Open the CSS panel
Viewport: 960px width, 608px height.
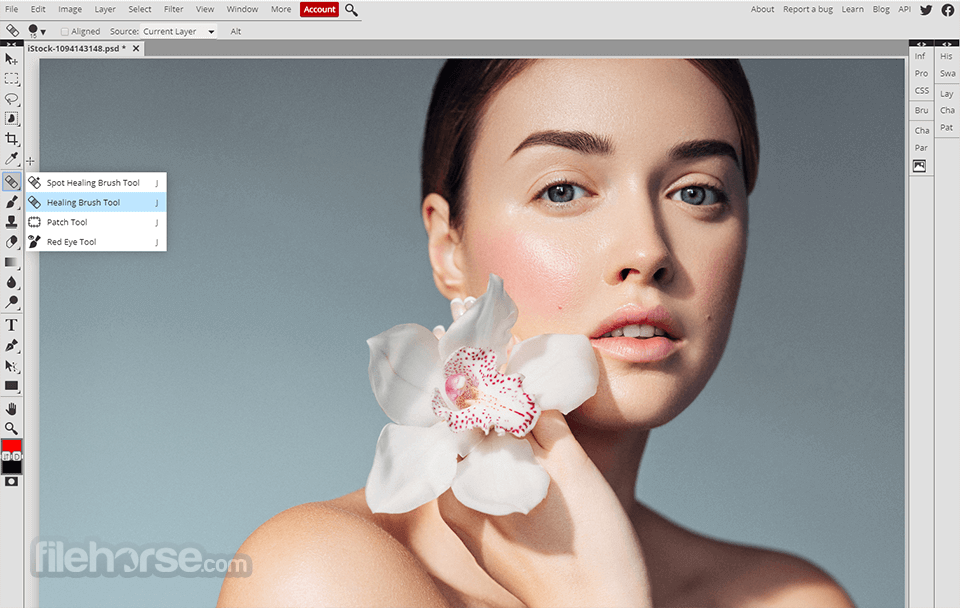921,90
